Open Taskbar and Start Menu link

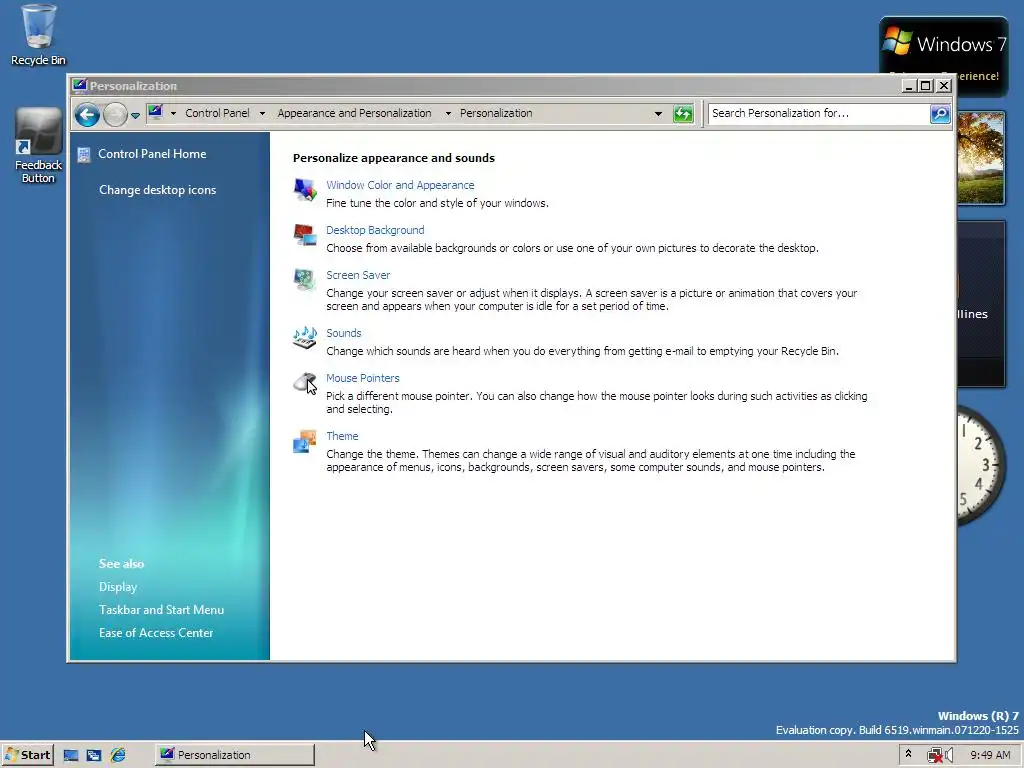coord(161,609)
